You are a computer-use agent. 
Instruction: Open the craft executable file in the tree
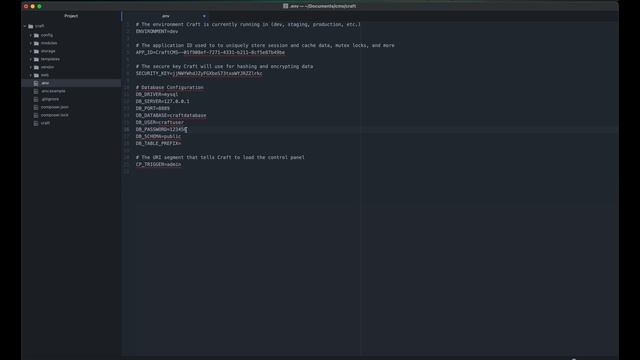point(45,123)
